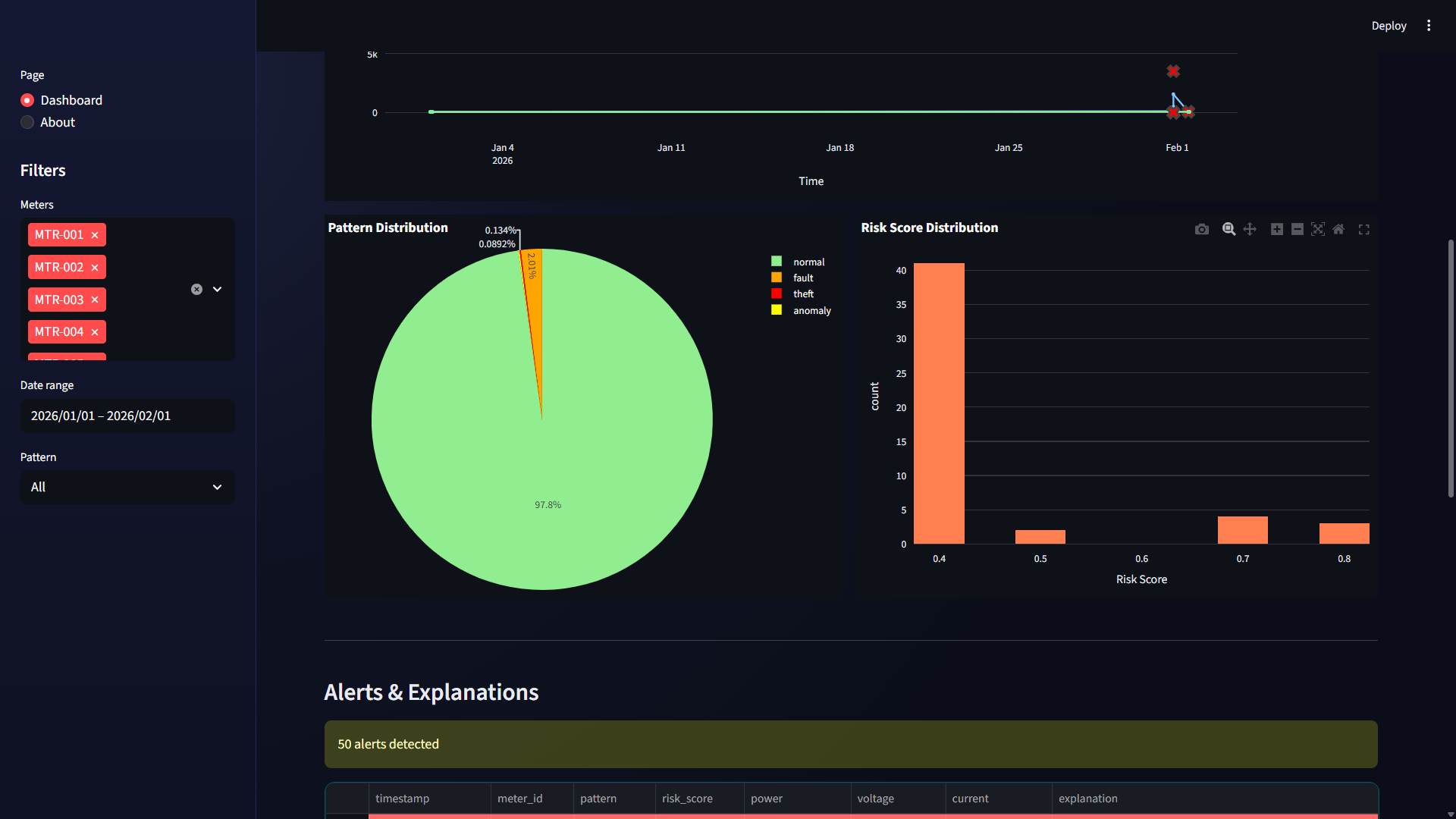Clear all selected meters with the clear icon
1456x819 pixels.
(x=196, y=289)
